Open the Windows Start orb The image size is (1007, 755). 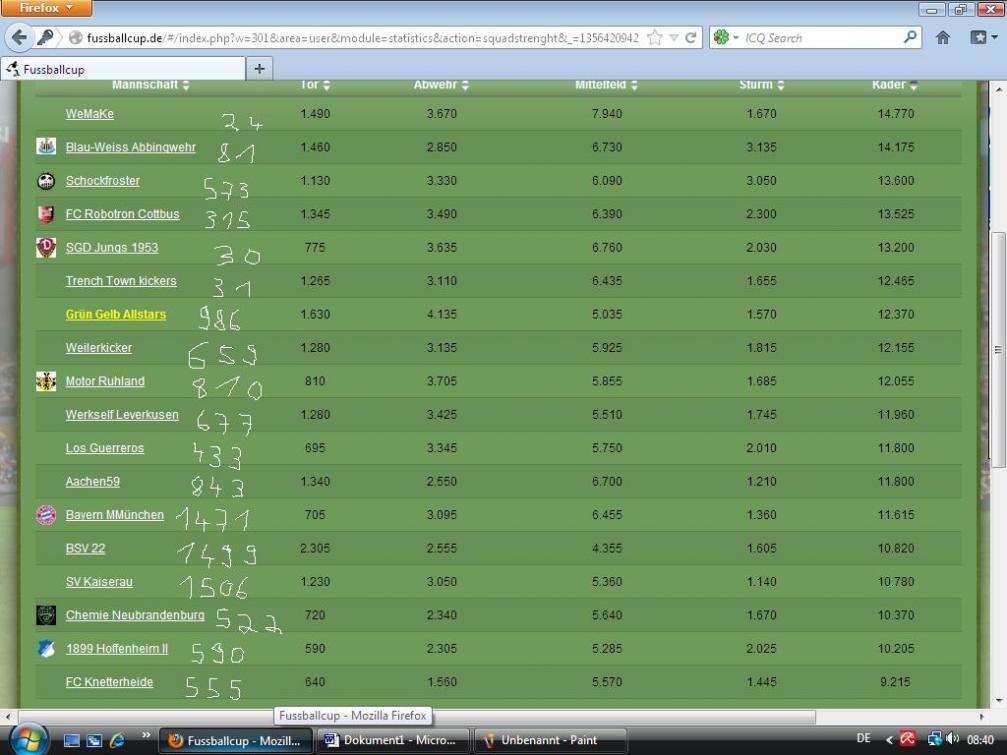(x=28, y=738)
